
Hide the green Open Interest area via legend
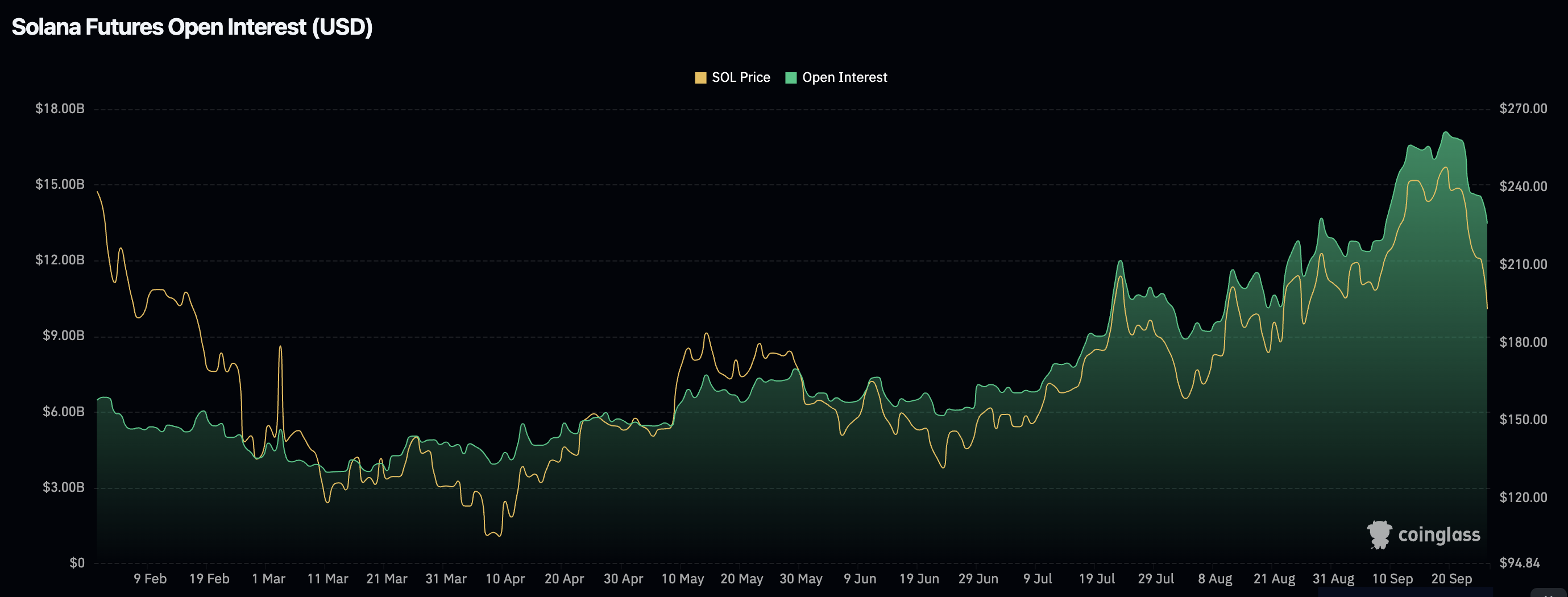(844, 77)
